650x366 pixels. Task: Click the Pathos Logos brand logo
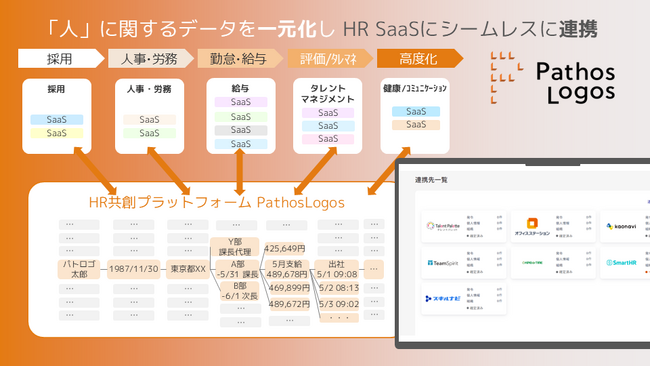[553, 78]
